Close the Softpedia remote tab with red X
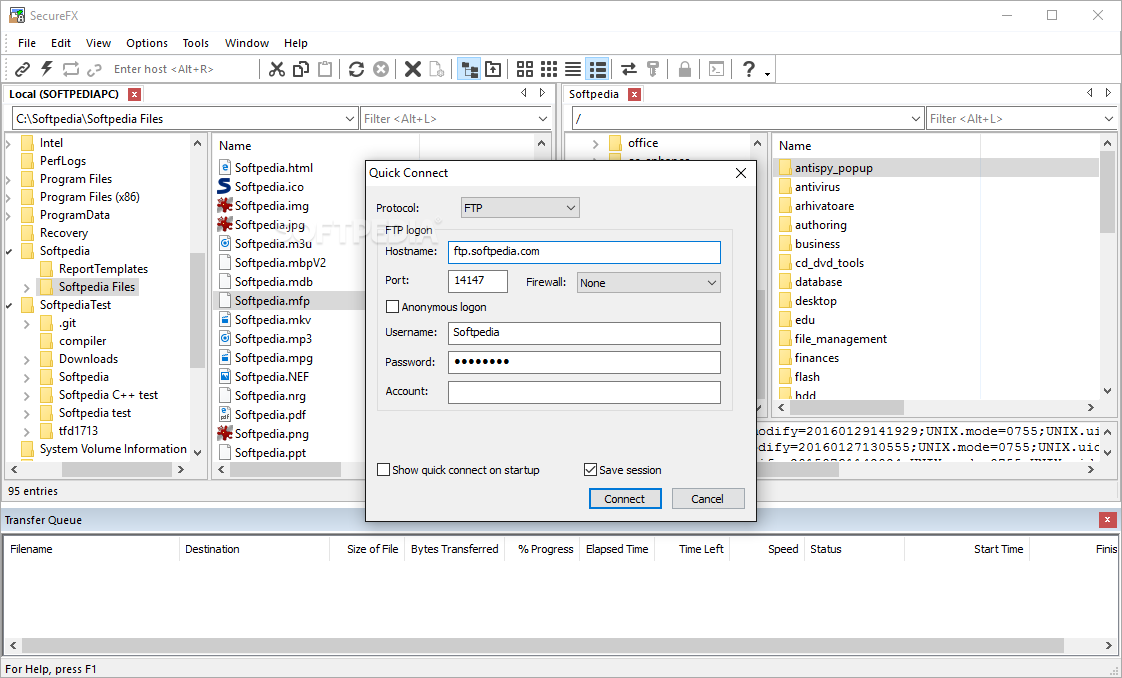This screenshot has width=1122, height=678. tap(634, 94)
